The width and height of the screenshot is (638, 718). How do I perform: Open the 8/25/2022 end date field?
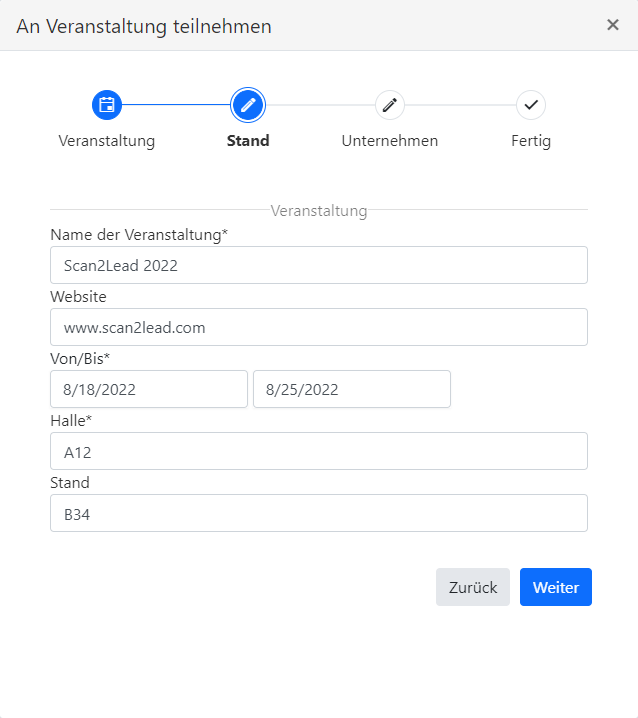coord(352,389)
